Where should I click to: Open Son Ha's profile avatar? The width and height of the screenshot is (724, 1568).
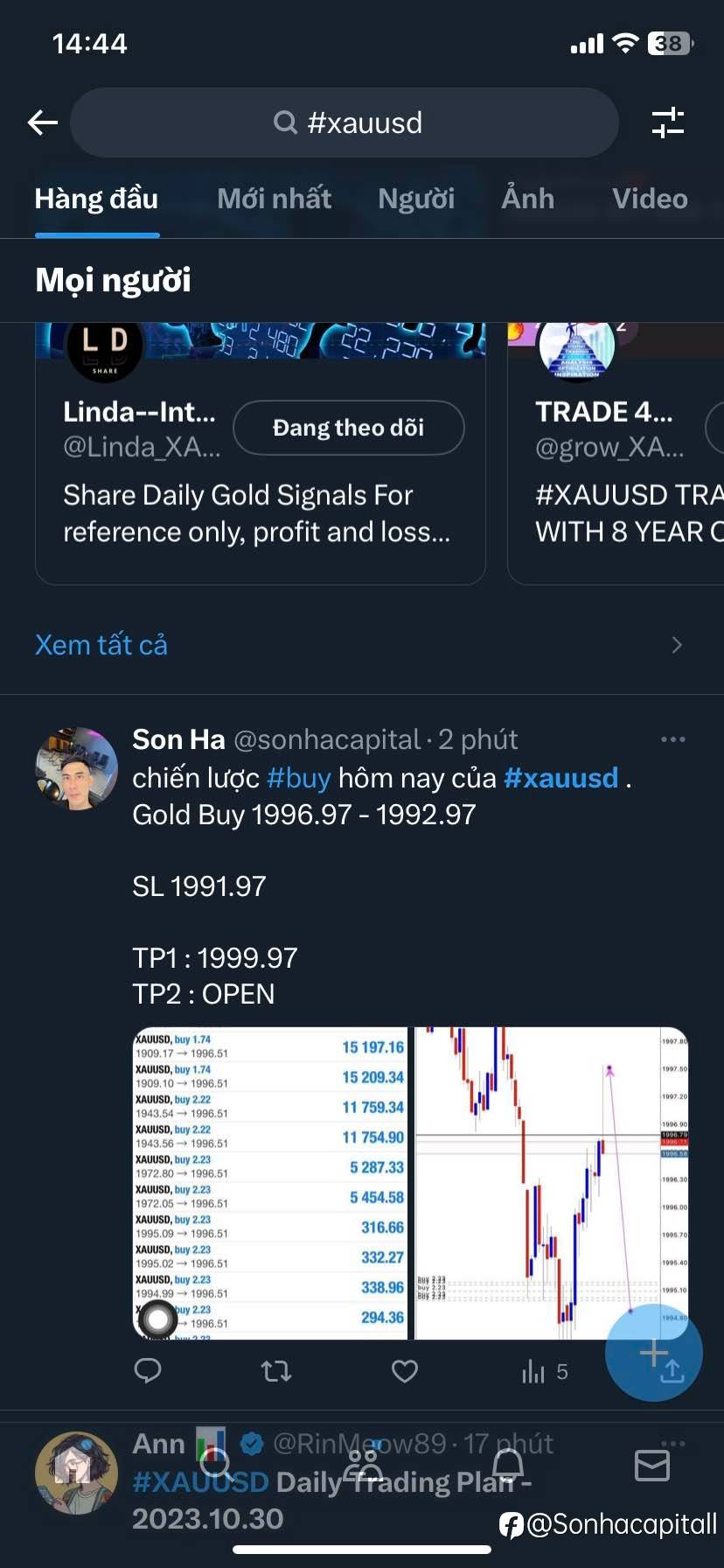tap(77, 767)
